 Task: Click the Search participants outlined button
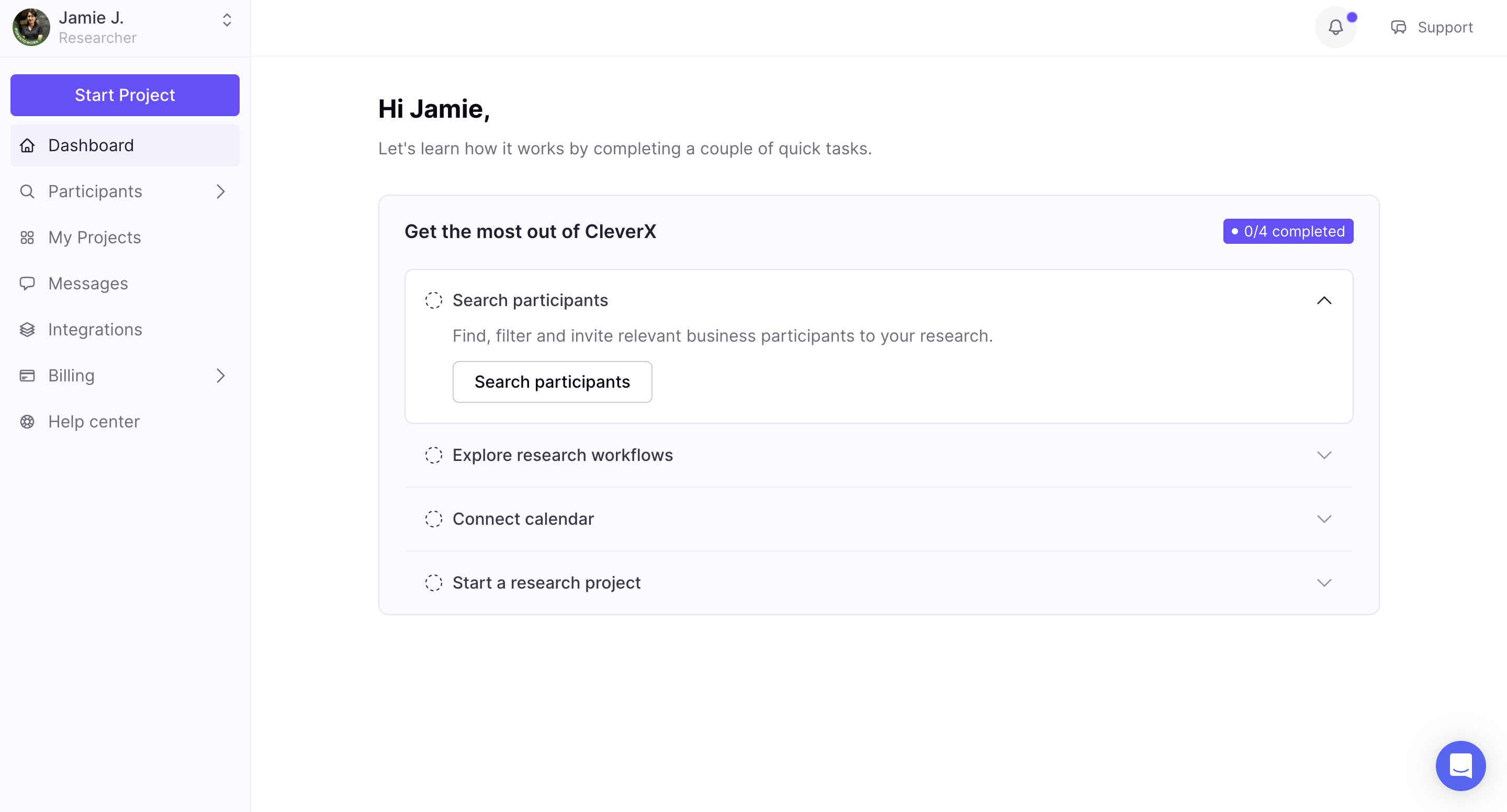pyautogui.click(x=552, y=381)
